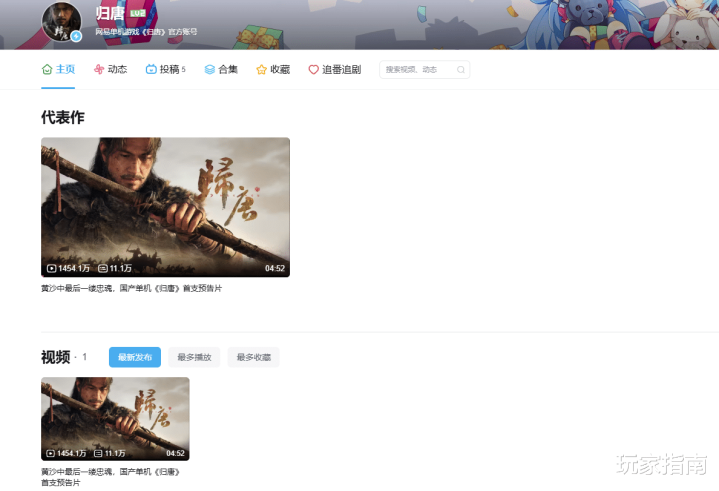Image resolution: width=719 pixels, height=491 pixels.
Task: Click the danmaku count icon on small thumbnail
Action: pyautogui.click(x=98, y=453)
